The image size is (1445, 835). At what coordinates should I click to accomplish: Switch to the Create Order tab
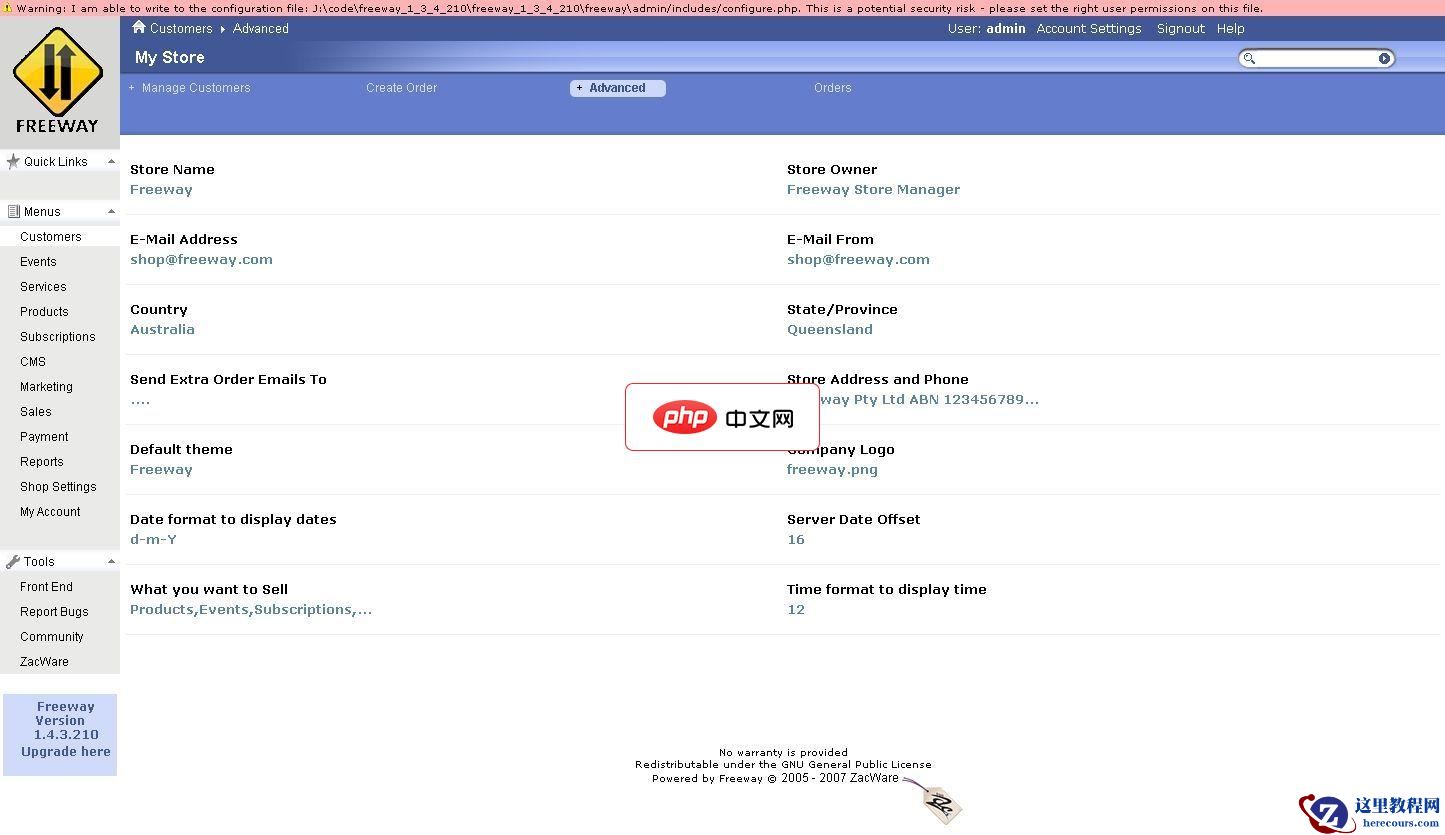401,88
